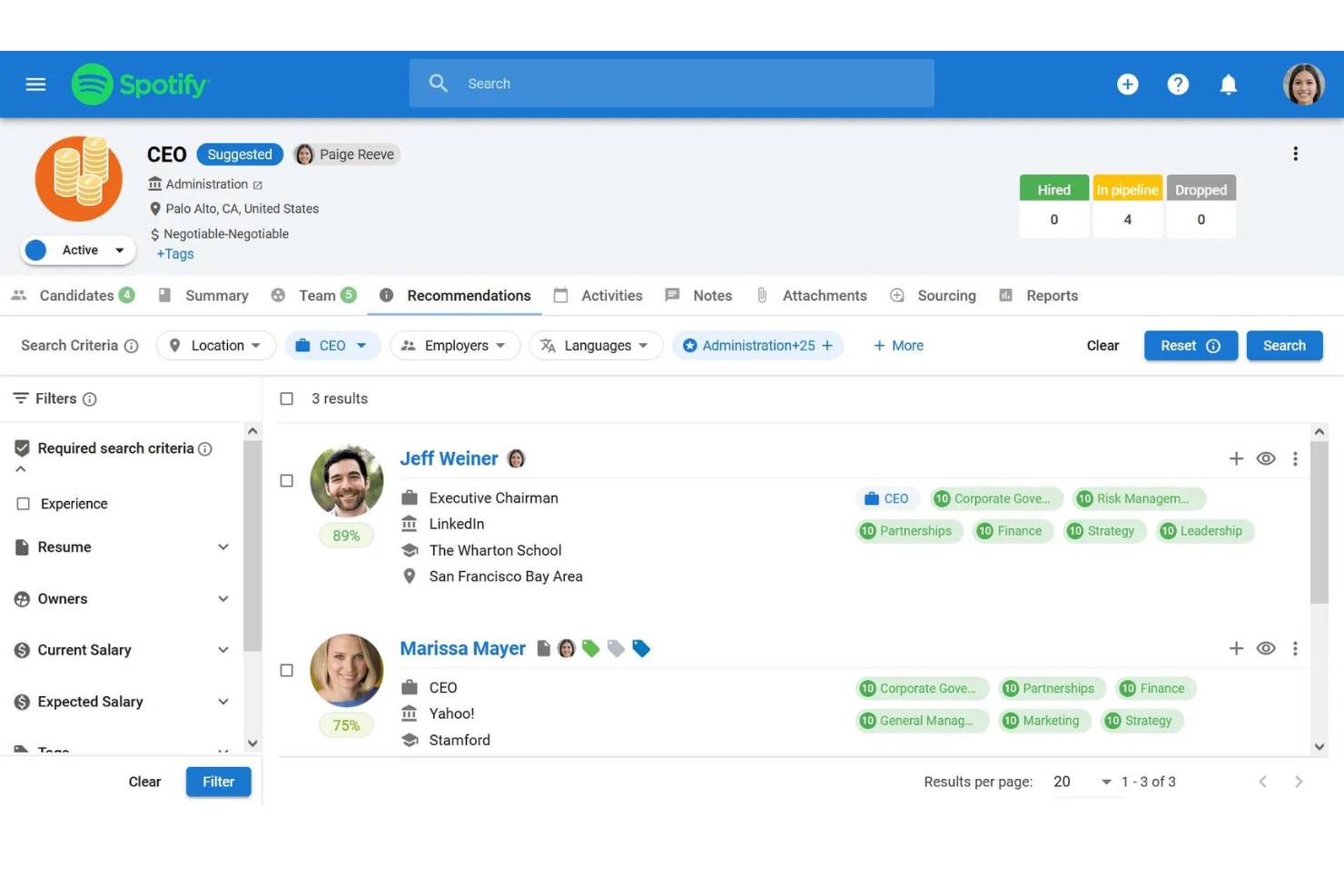This screenshot has height=896, width=1344.
Task: Open the Location criteria dropdown
Action: (216, 346)
